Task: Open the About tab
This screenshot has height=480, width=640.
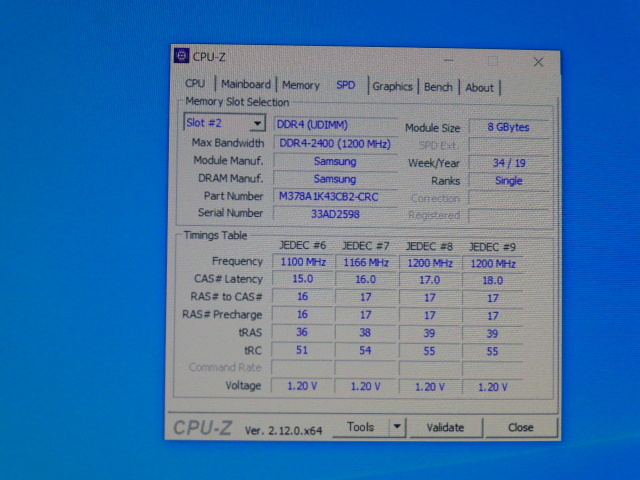Action: coord(480,88)
